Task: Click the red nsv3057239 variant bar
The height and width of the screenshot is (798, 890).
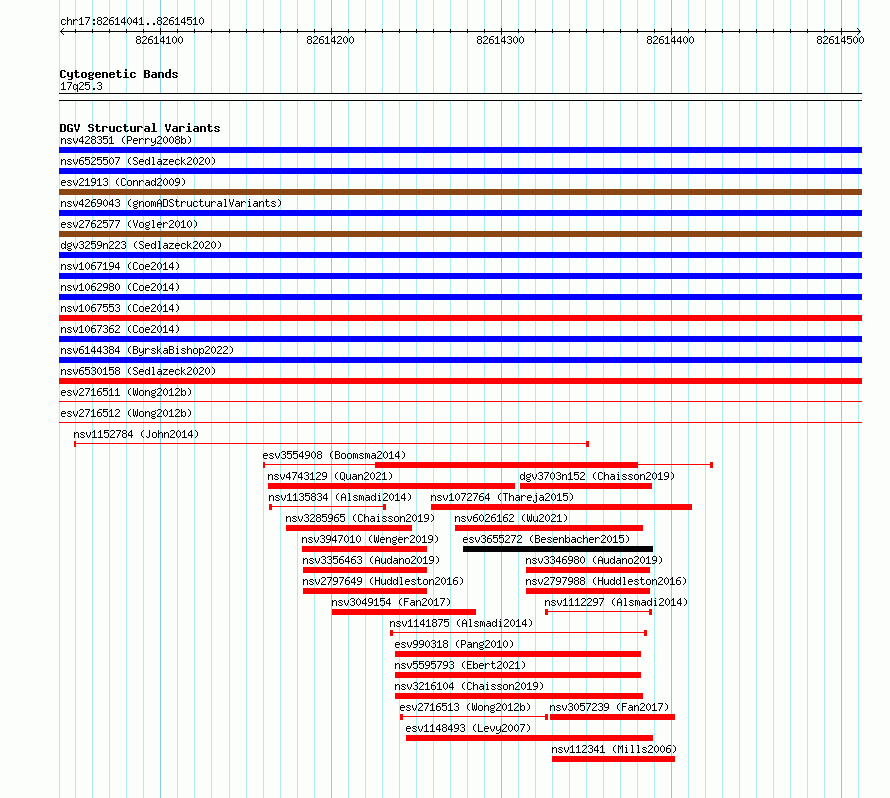Action: coord(612,717)
